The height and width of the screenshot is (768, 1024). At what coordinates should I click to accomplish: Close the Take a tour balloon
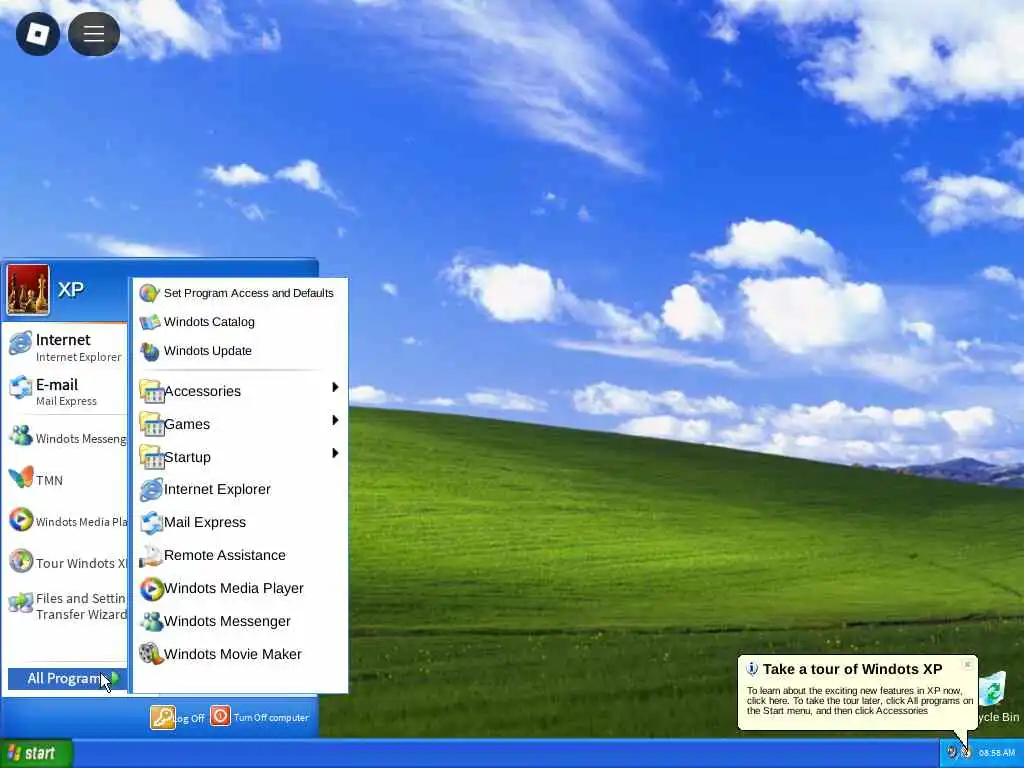[x=967, y=665]
